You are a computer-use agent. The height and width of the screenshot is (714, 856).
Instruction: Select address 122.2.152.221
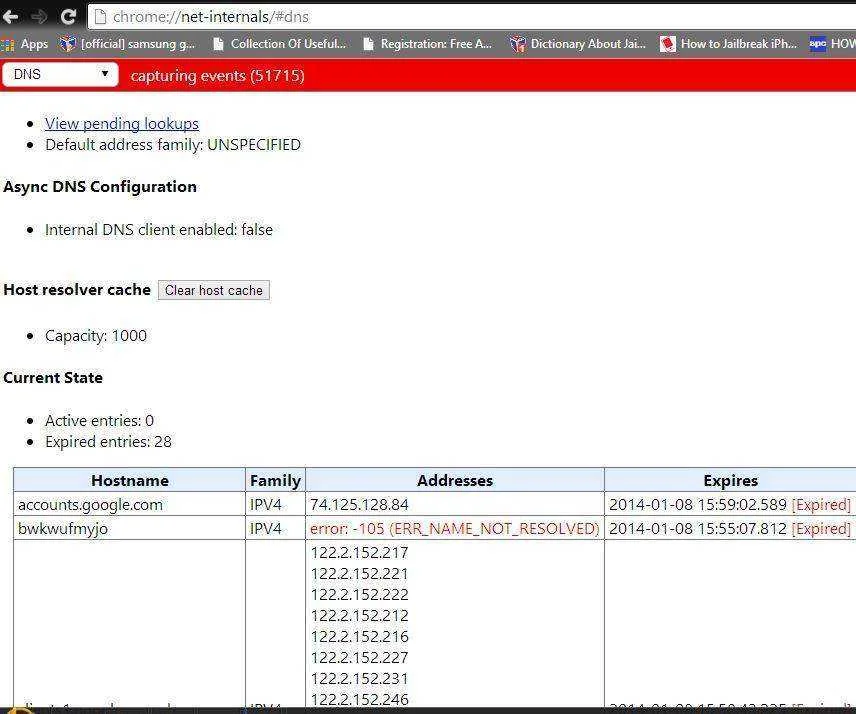[x=359, y=574]
